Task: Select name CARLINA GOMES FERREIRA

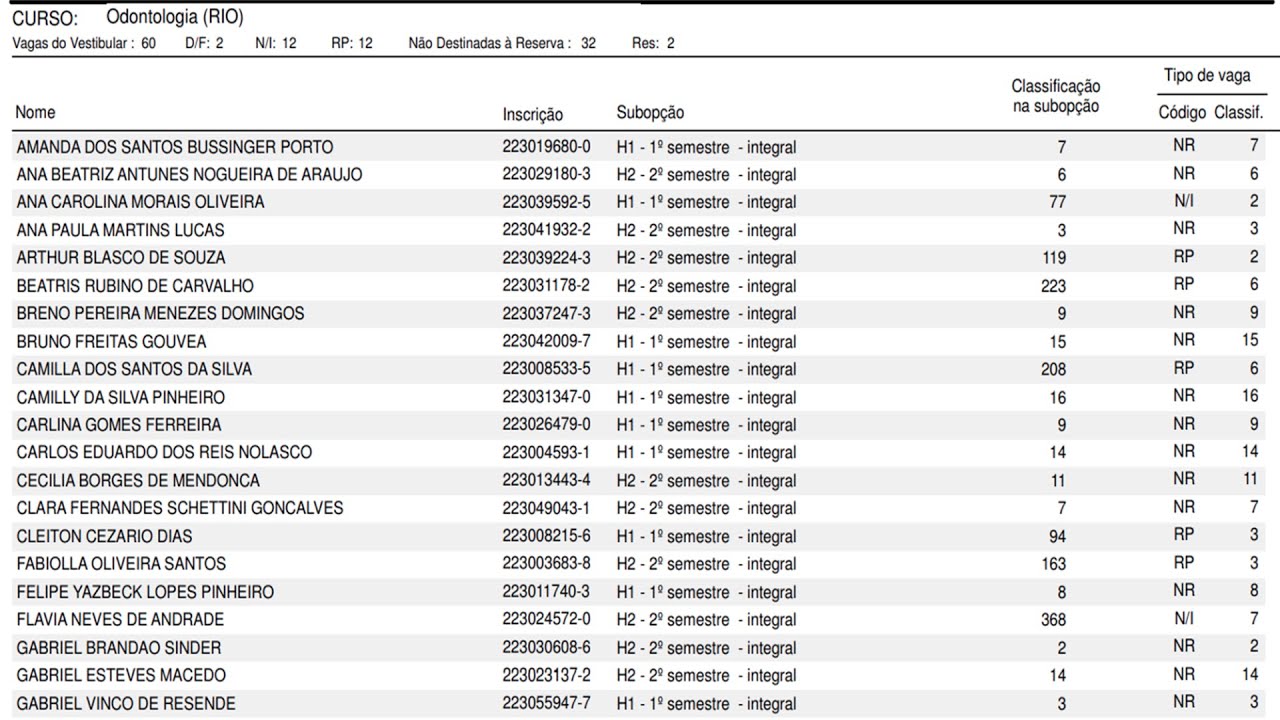Action: tap(119, 425)
